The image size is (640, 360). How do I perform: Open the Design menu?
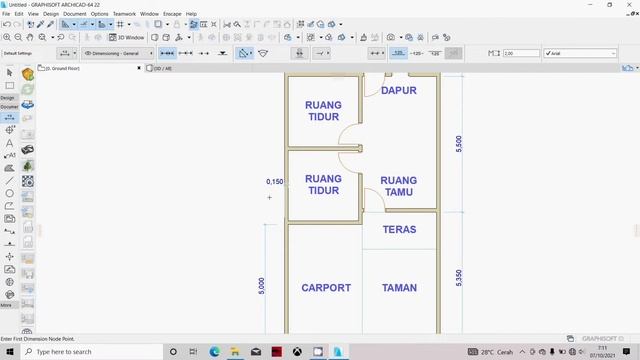51,14
